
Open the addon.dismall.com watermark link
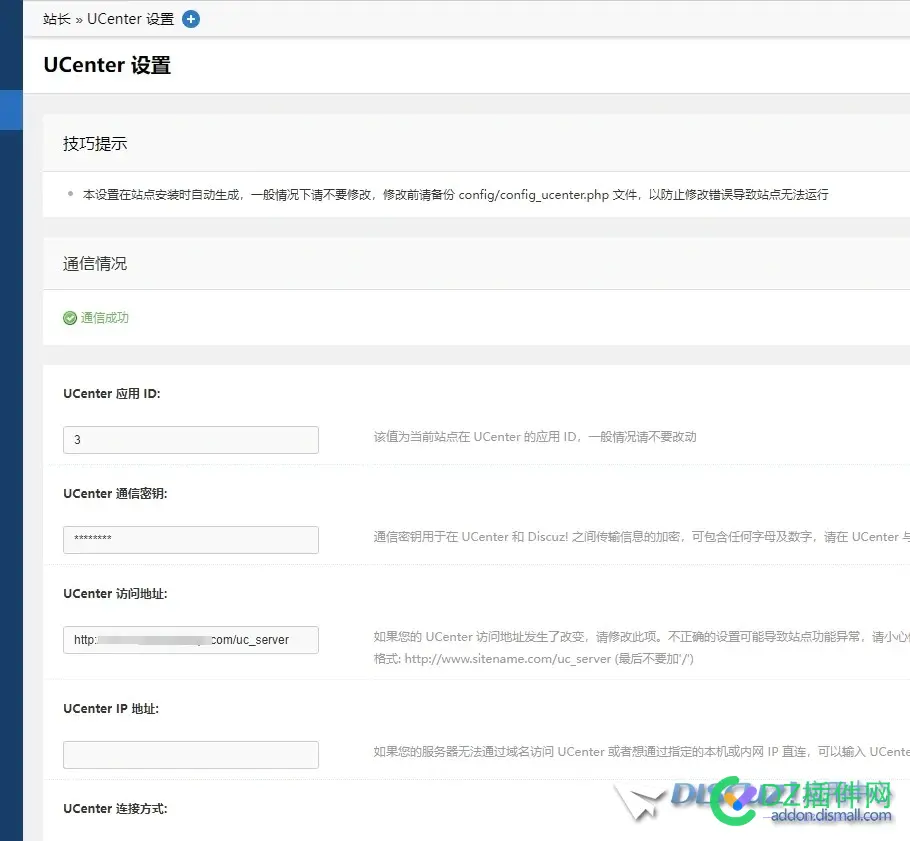pyautogui.click(x=832, y=816)
